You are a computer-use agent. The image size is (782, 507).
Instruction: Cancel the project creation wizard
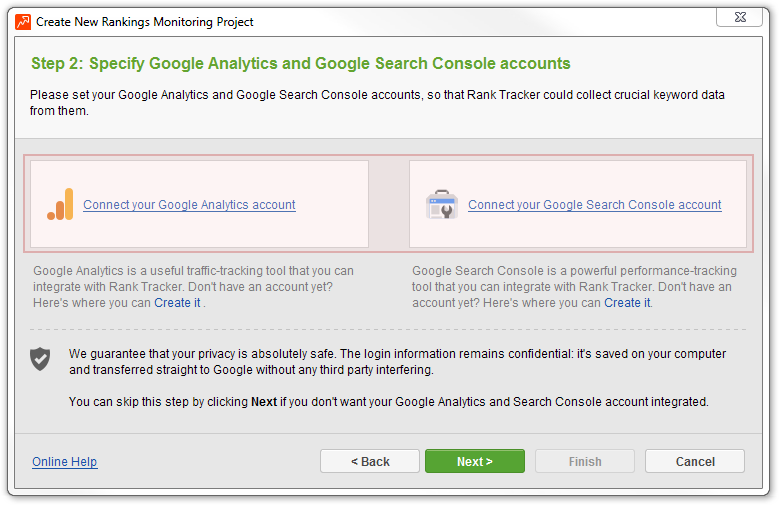695,461
